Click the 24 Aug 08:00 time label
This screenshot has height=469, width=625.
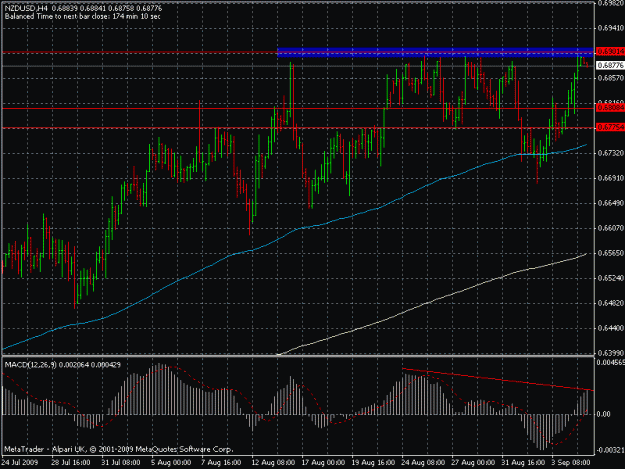coord(423,463)
